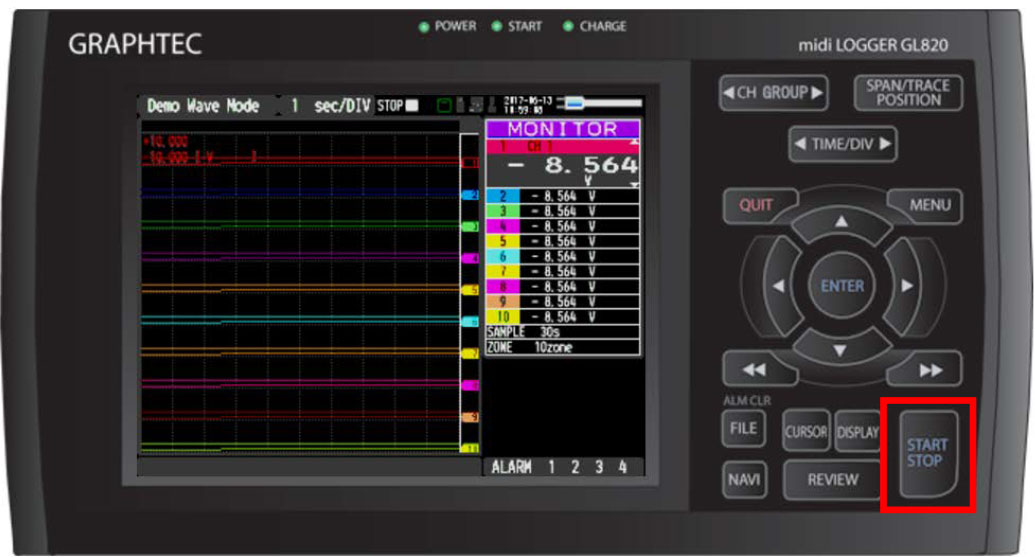Switch view with the DISPLAY key
This screenshot has width=1035, height=557.
857,432
